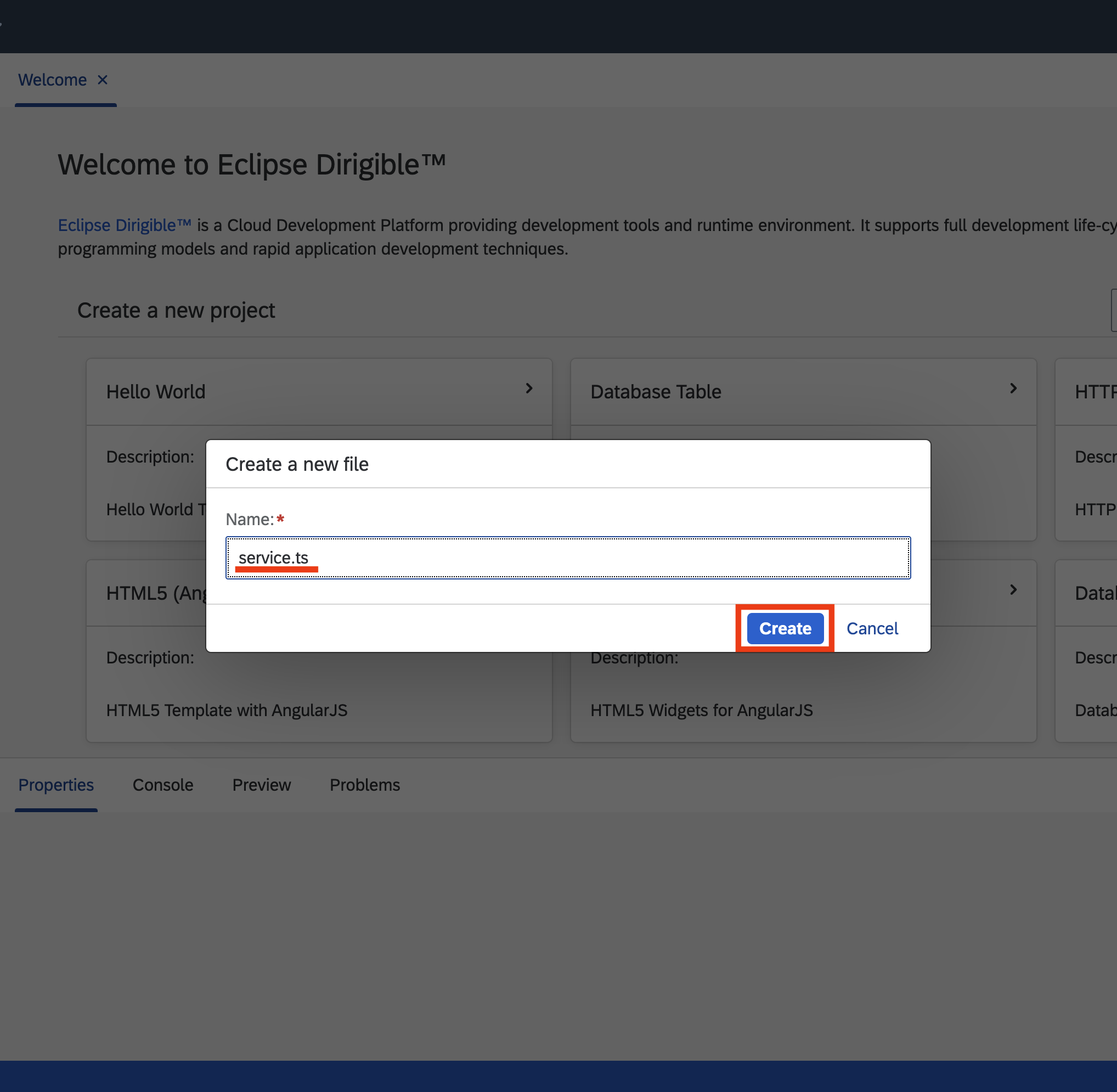Screen dimensions: 1117x1092
Task: Click the Create button in dialog
Action: (785, 628)
